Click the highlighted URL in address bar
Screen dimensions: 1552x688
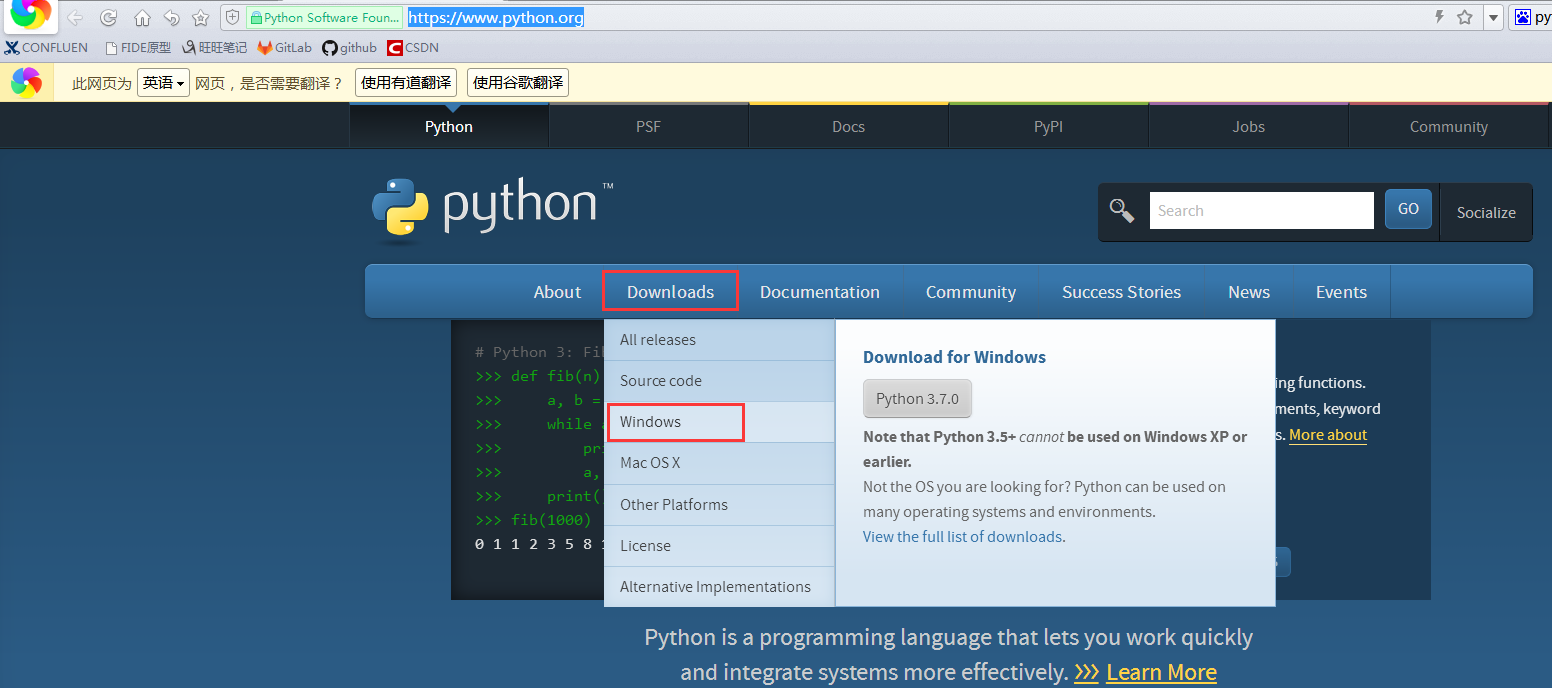[496, 18]
